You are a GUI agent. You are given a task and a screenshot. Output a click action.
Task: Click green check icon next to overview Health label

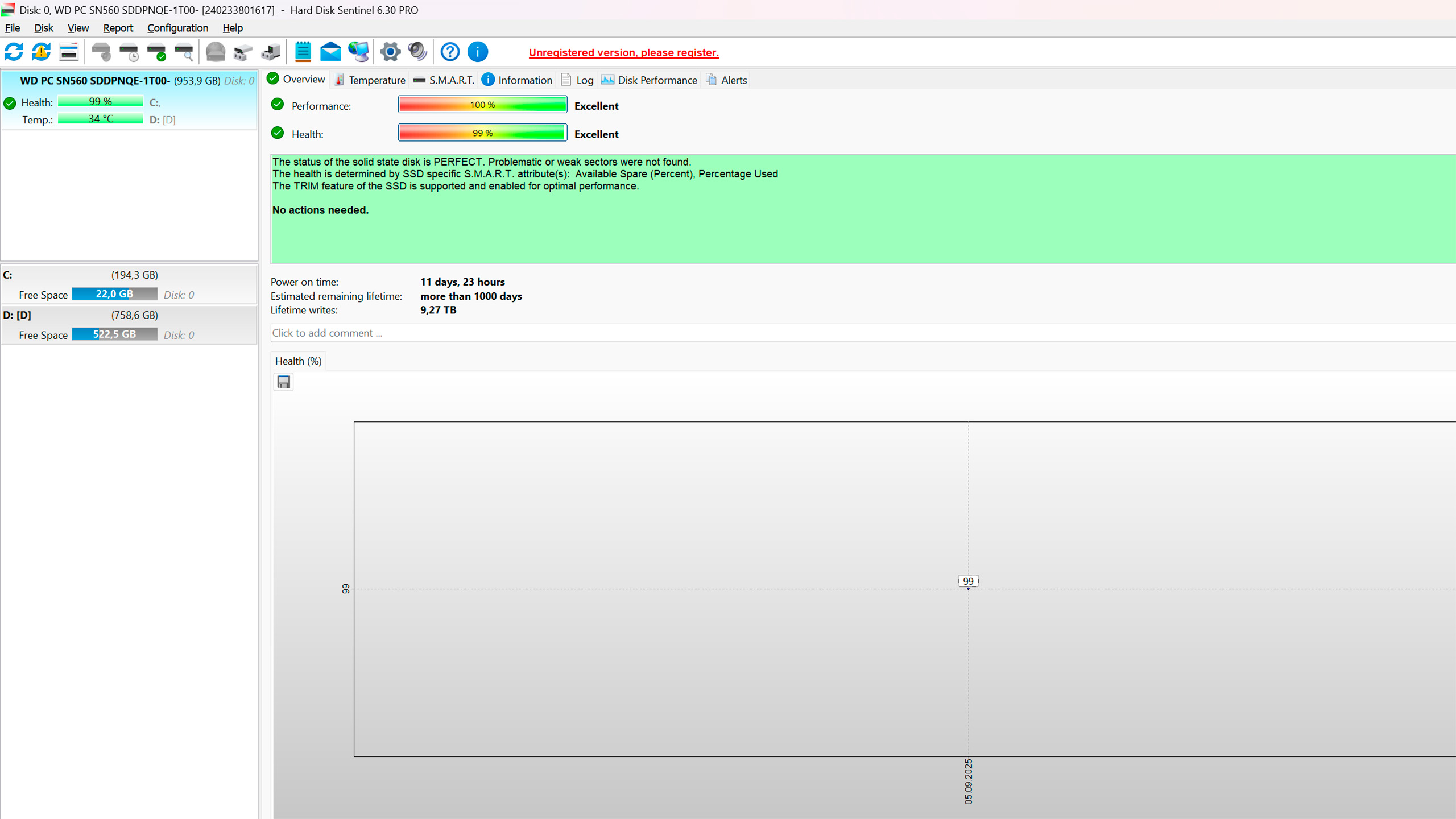click(278, 133)
